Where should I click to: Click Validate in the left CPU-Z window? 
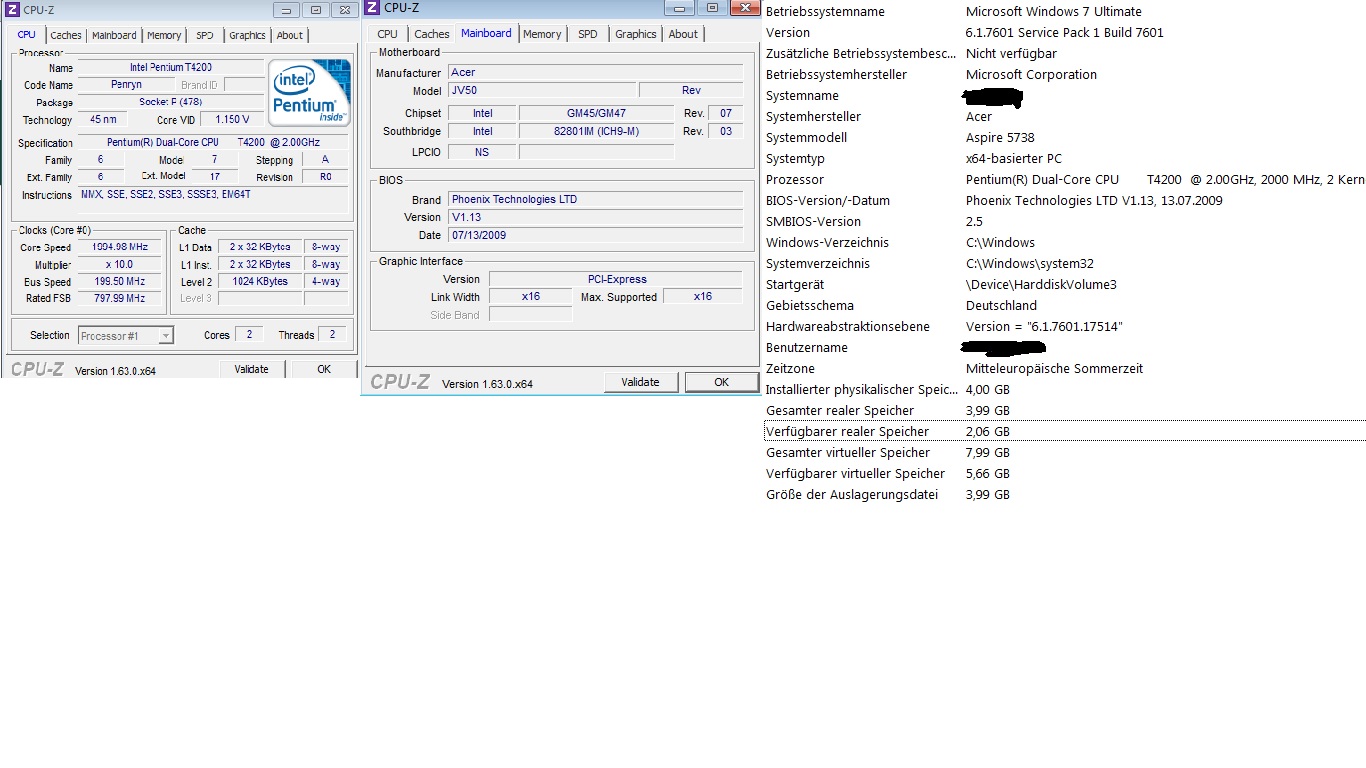(x=251, y=369)
